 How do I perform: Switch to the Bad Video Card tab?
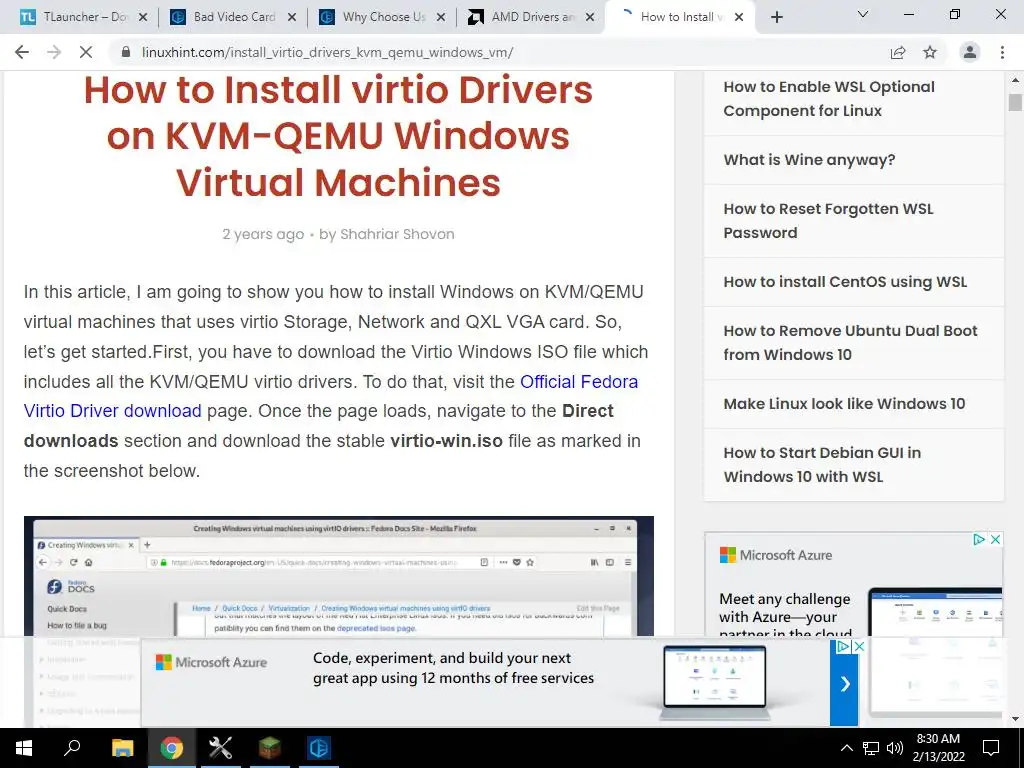[x=233, y=17]
